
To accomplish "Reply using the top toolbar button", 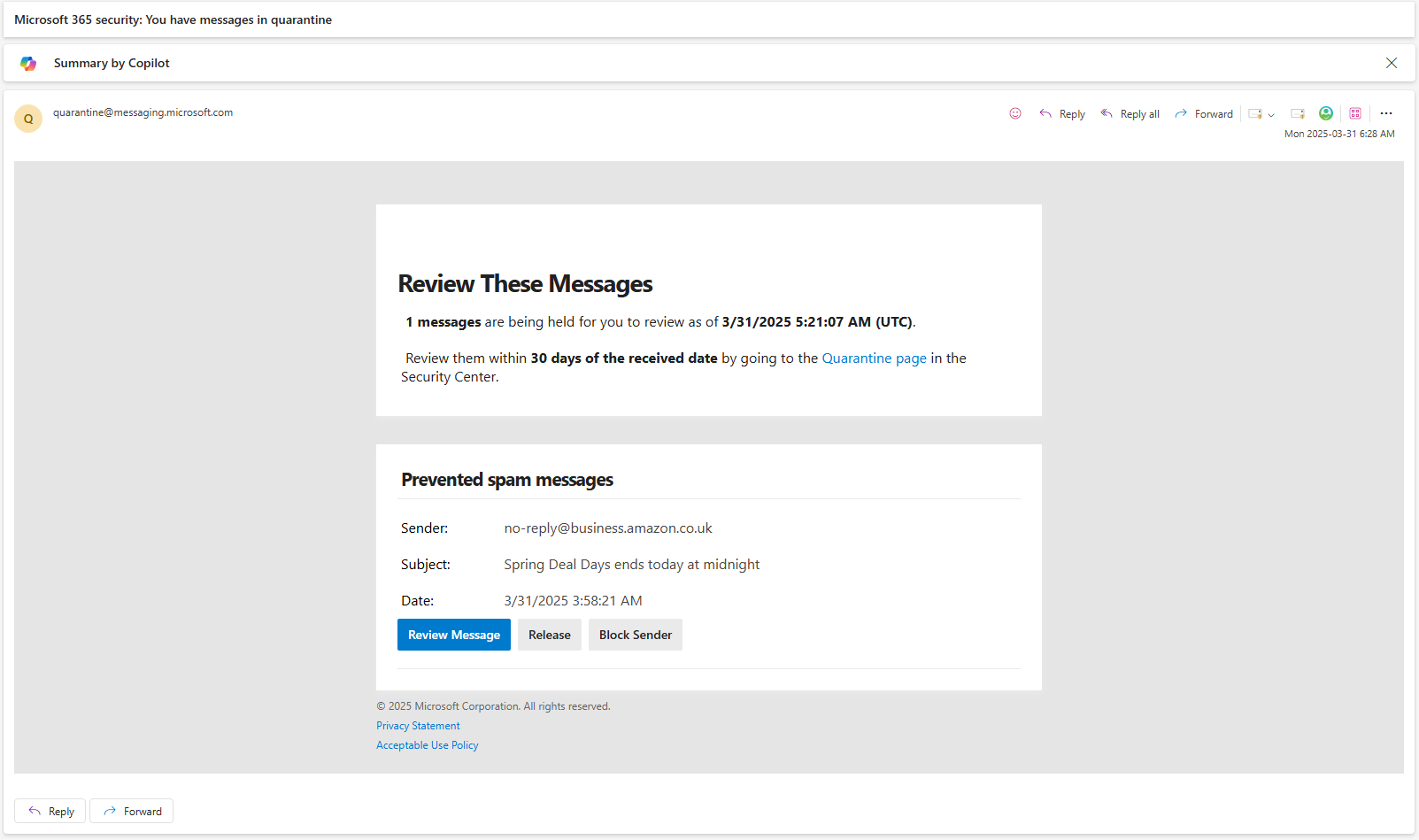I will tap(1062, 113).
